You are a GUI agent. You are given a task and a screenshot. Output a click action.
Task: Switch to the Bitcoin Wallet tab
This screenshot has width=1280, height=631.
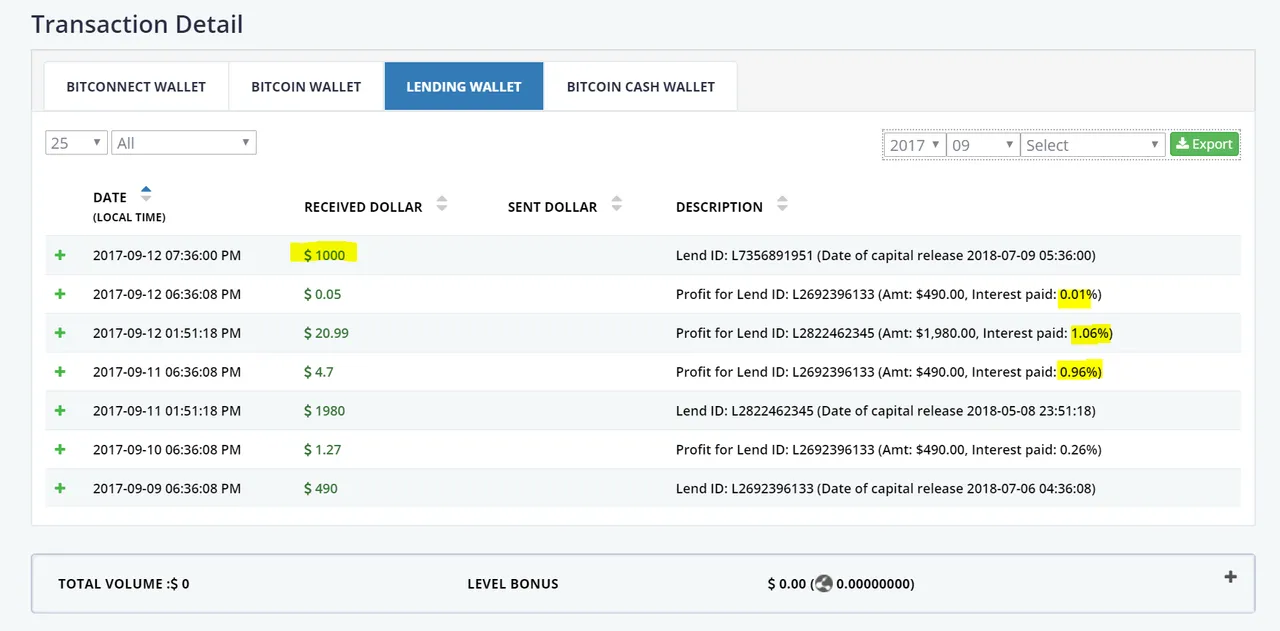(306, 86)
